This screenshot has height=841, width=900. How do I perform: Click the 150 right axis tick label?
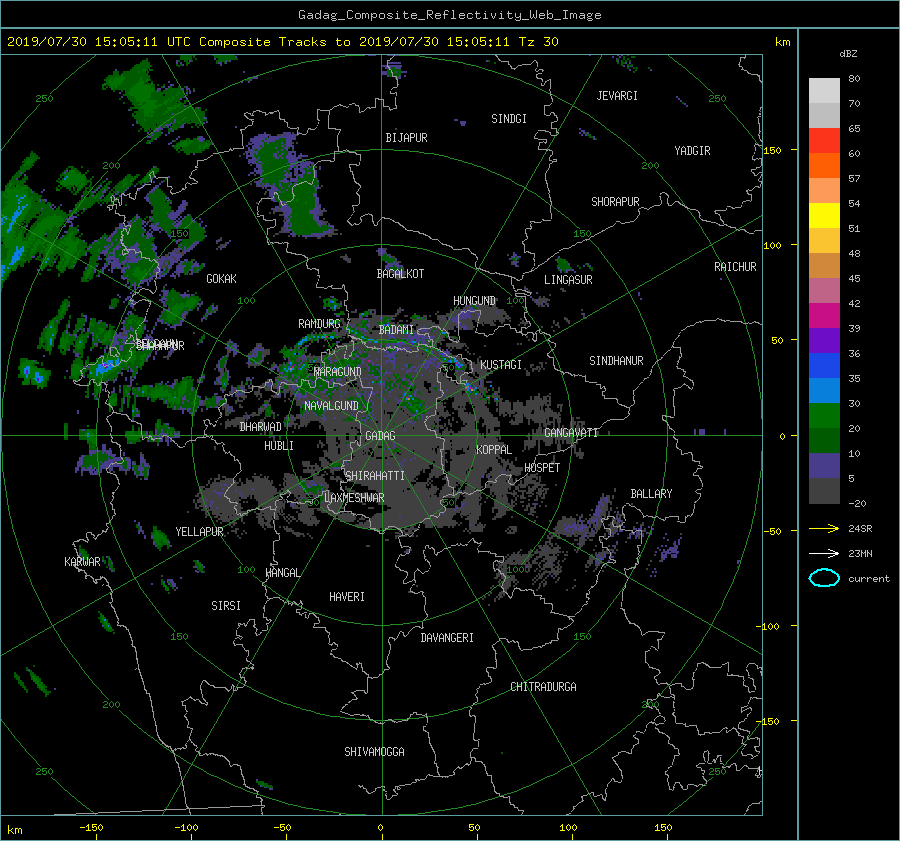coord(773,150)
